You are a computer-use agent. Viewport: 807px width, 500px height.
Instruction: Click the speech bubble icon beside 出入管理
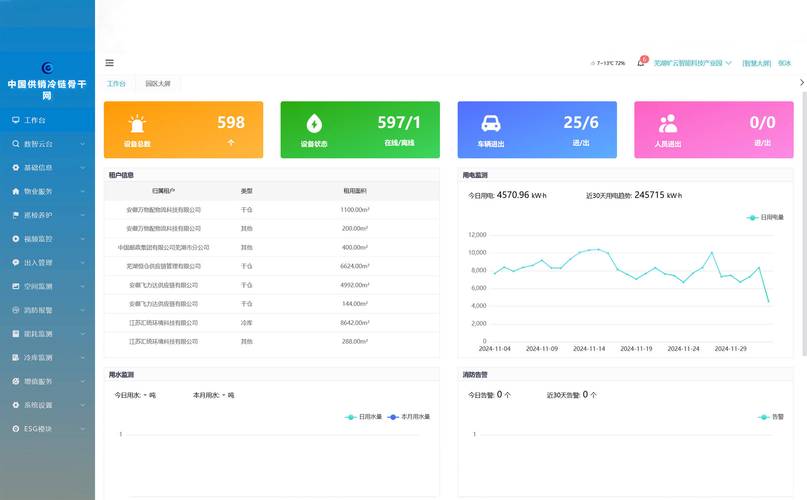point(16,263)
